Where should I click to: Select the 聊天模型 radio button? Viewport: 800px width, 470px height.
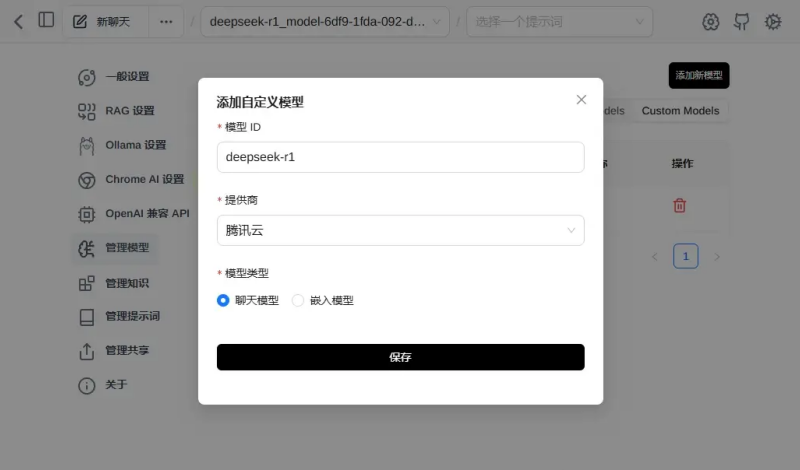[x=223, y=301]
